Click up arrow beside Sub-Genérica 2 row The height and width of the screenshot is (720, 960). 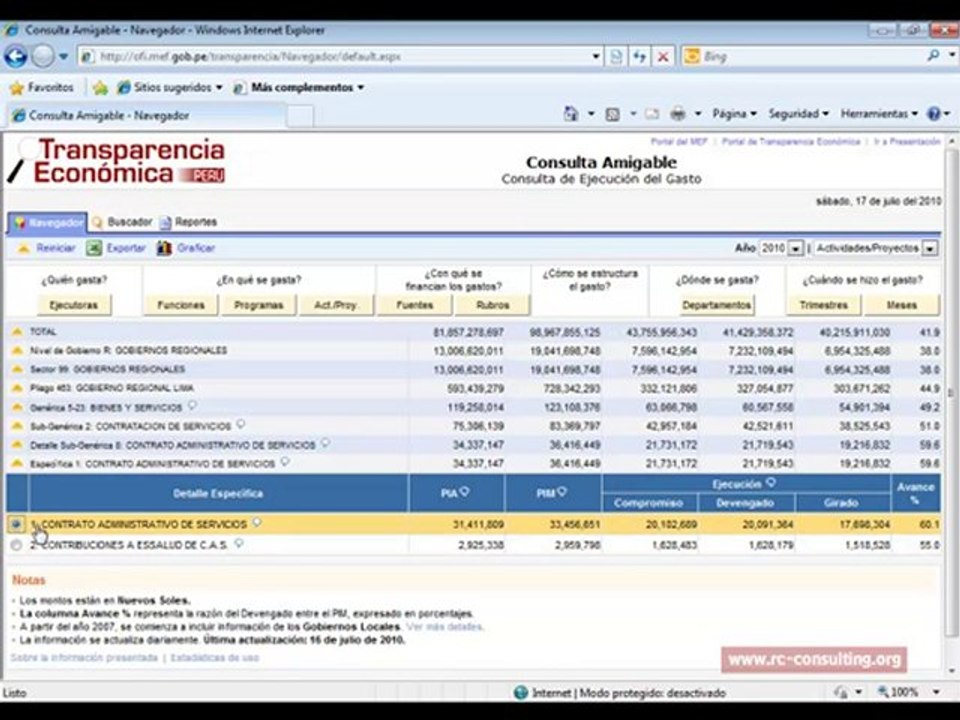point(17,426)
